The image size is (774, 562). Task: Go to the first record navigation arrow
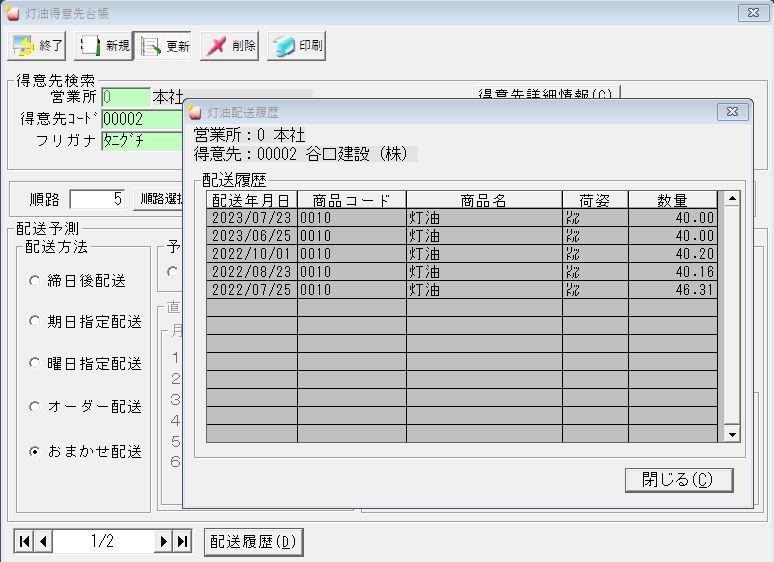pos(25,541)
